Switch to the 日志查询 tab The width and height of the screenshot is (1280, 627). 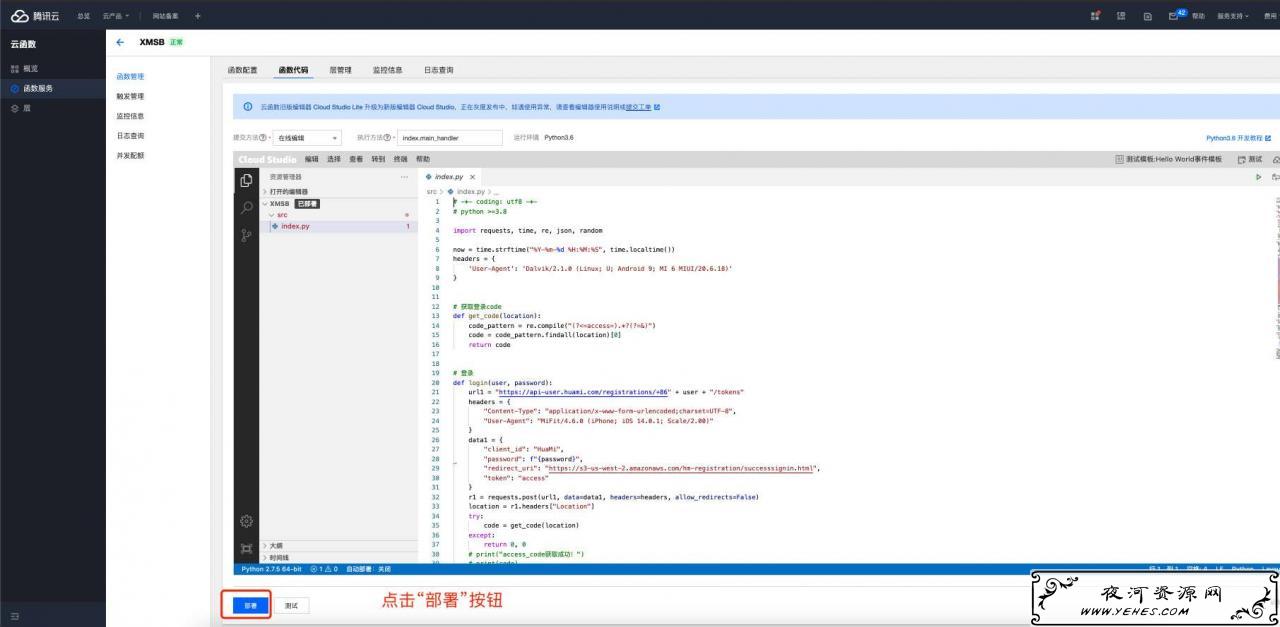[x=438, y=70]
